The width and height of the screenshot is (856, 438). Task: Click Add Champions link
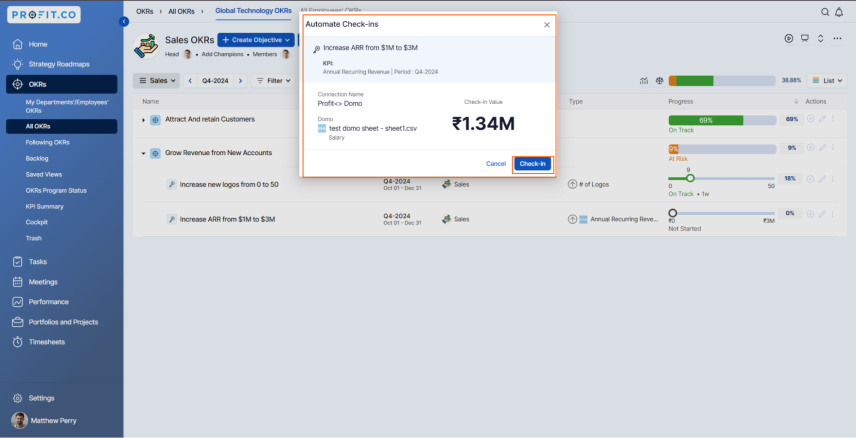[x=222, y=55]
